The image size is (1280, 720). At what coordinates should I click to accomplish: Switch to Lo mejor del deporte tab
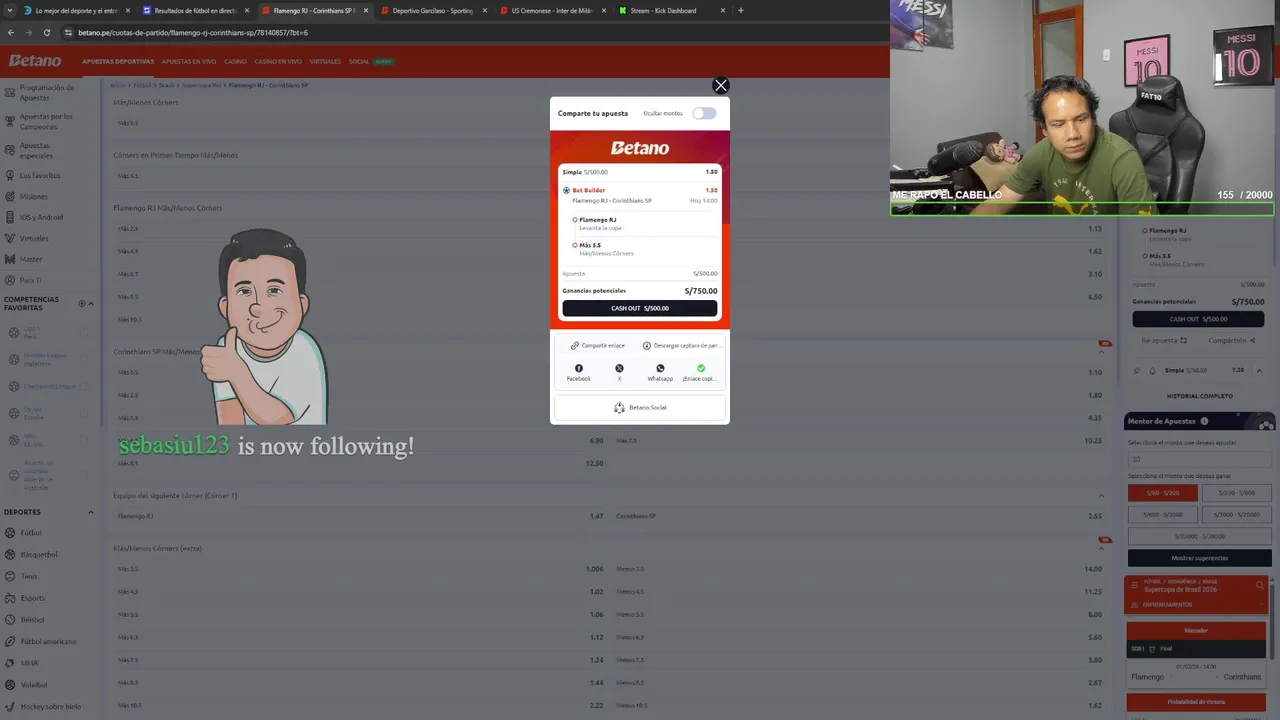[x=76, y=10]
